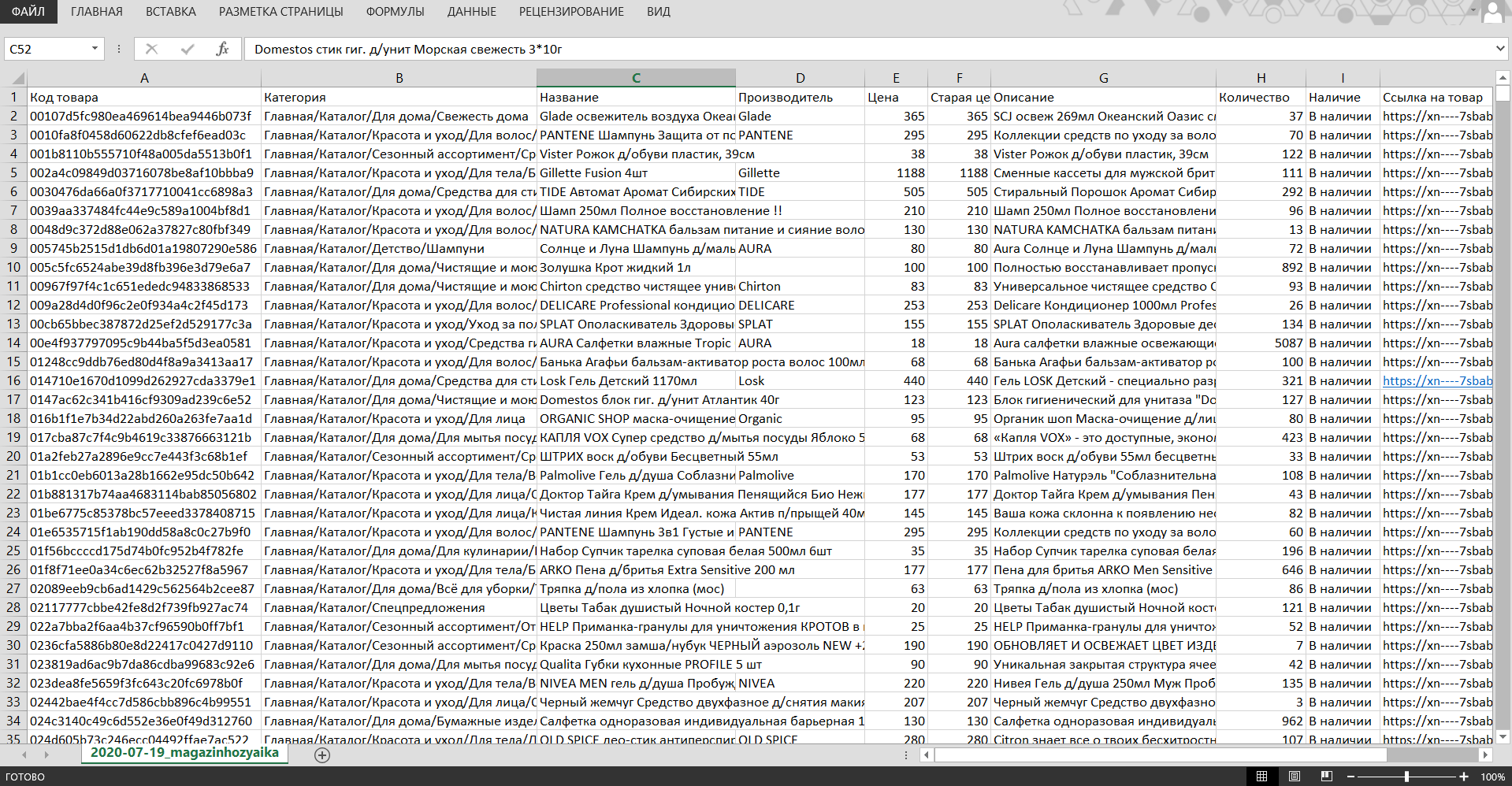
Task: Open the Insert Function fx icon
Action: click(222, 49)
